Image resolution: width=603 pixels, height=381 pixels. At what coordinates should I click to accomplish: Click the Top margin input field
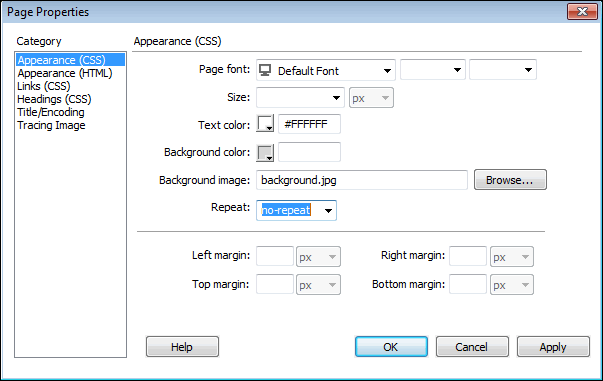[275, 285]
